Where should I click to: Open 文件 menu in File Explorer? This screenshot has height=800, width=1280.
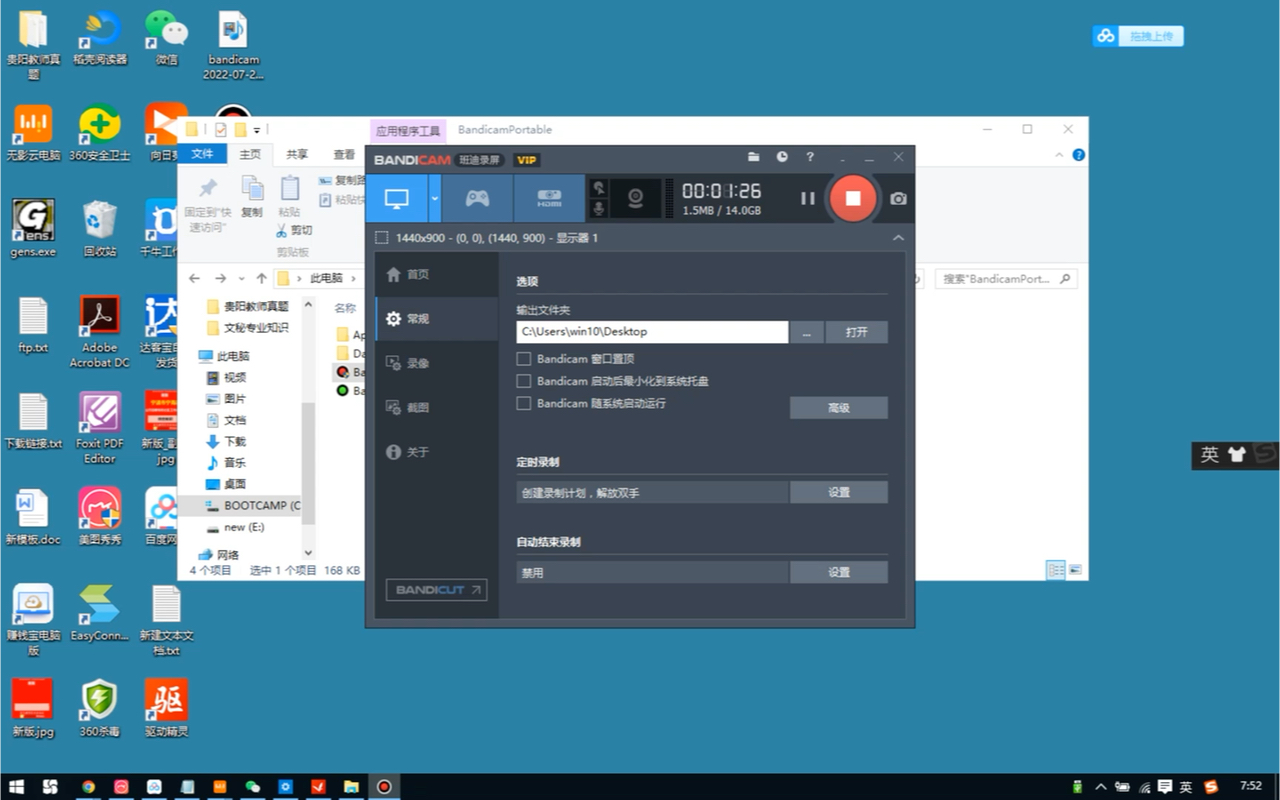pos(202,154)
